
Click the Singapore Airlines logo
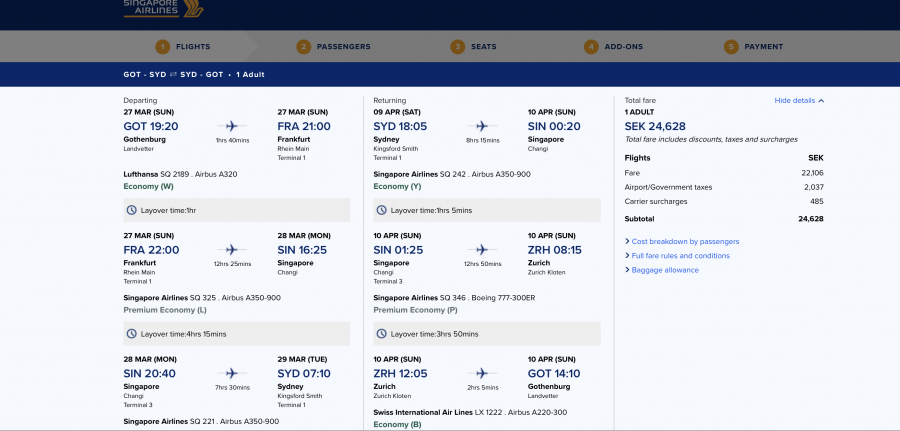(163, 9)
